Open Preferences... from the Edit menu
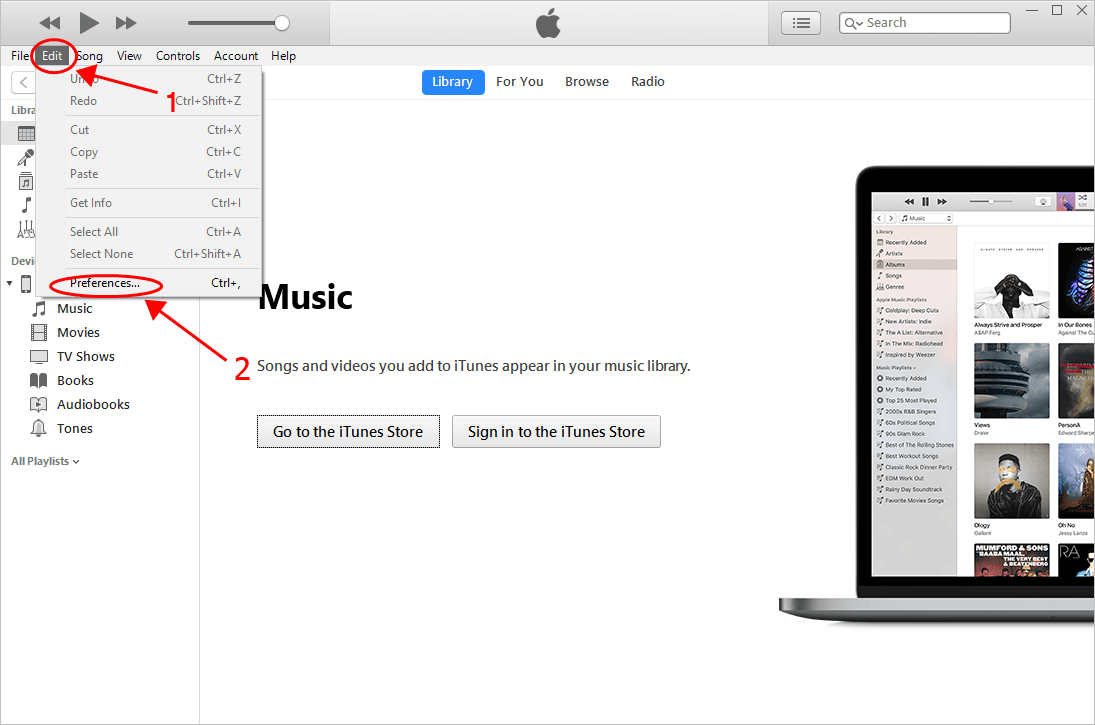Screen dimensions: 1095x725 click(149, 283)
